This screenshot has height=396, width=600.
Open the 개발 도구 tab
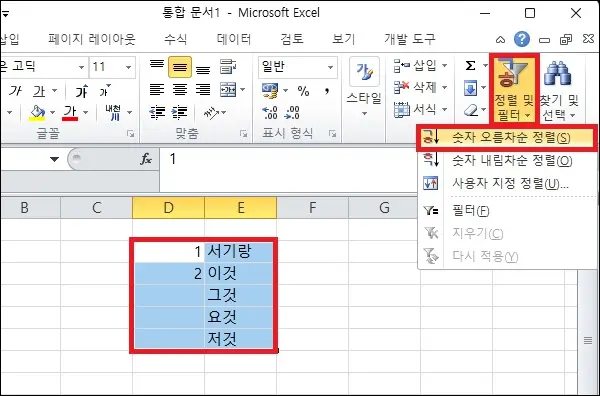[x=410, y=39]
